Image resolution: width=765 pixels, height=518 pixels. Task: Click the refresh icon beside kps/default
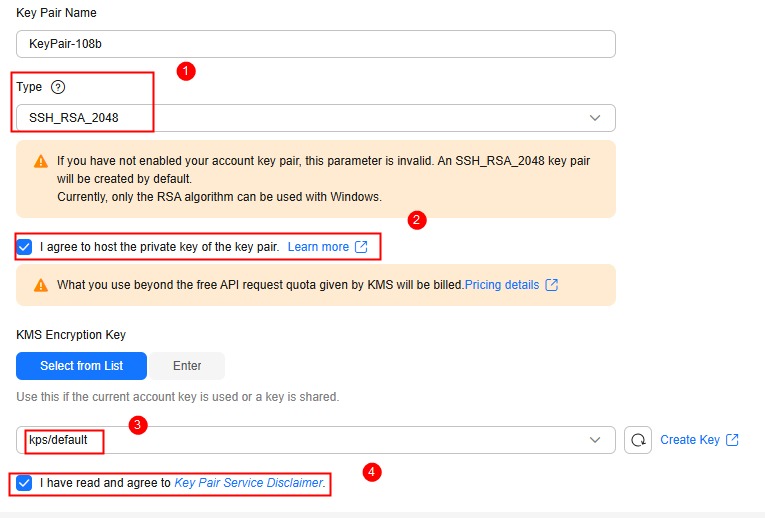pos(638,440)
